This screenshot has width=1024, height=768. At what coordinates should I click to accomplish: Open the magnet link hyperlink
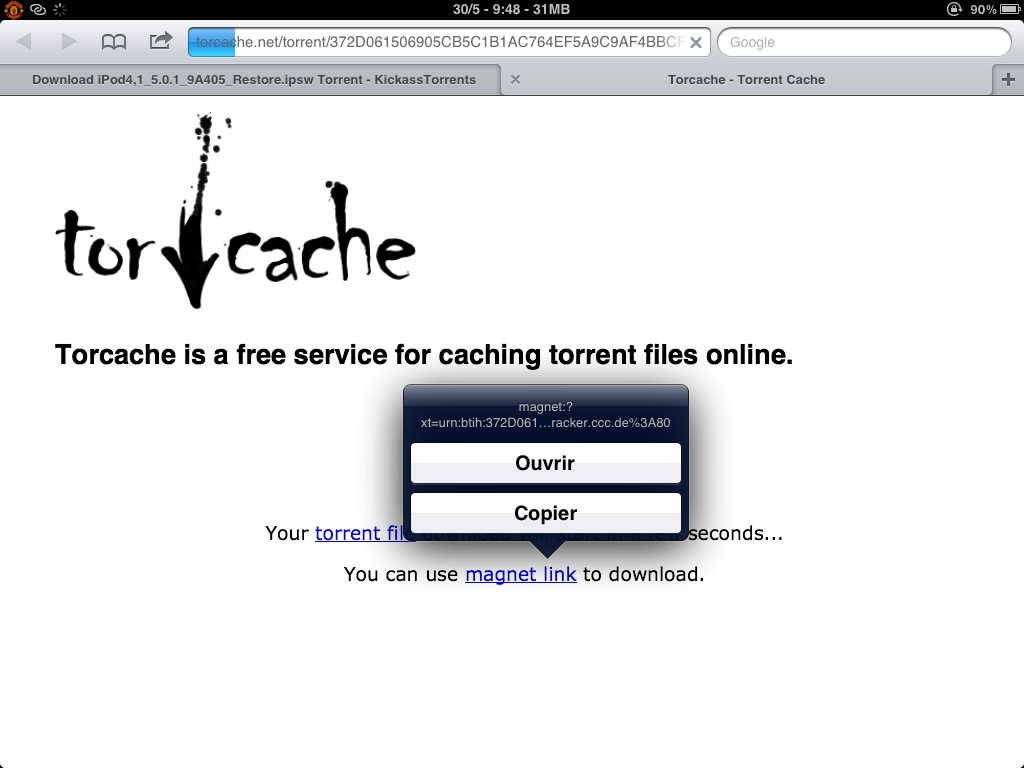[x=520, y=574]
